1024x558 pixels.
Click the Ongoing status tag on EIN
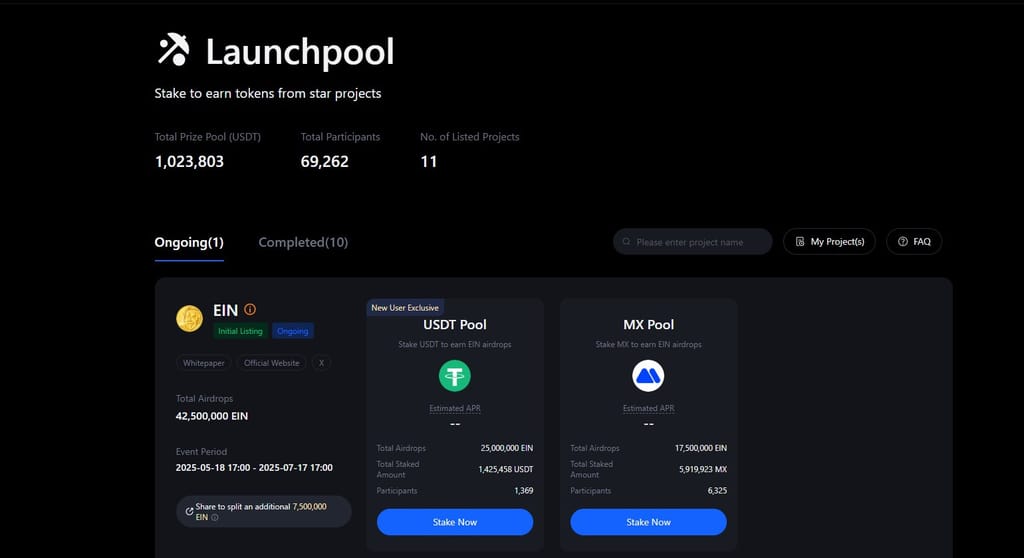293,331
